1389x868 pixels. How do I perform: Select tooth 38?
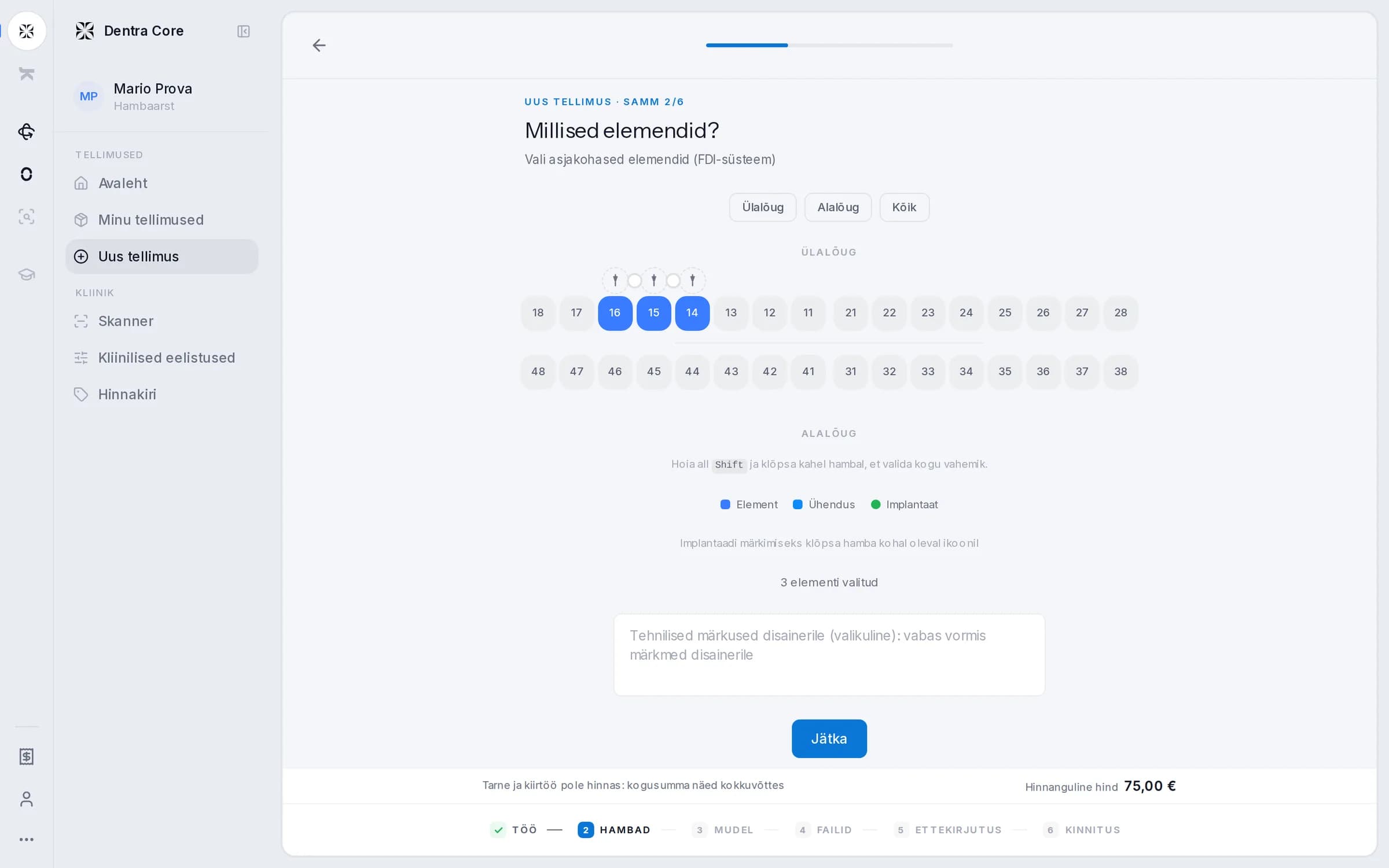(x=1121, y=372)
